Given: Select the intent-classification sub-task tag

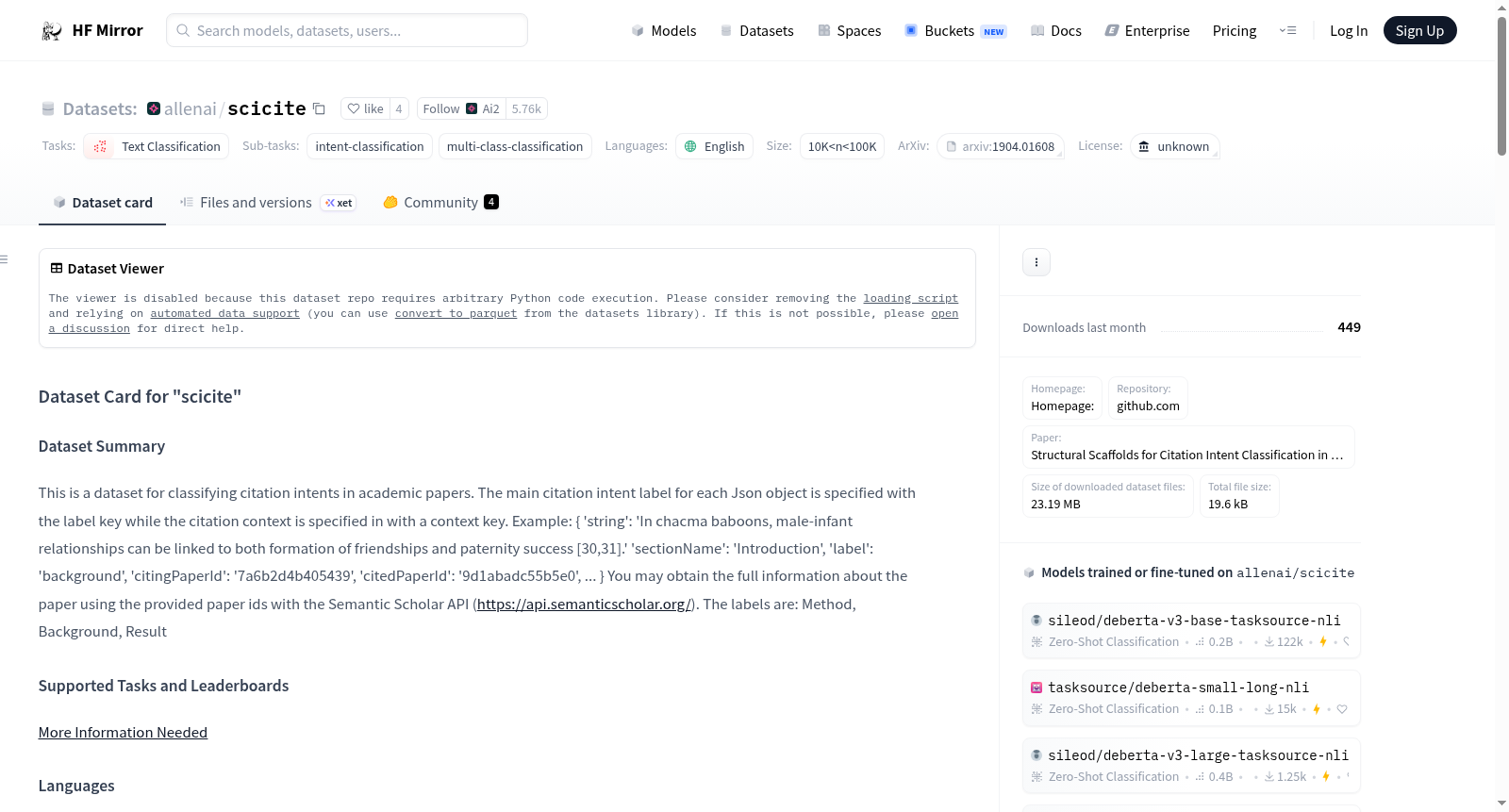Looking at the screenshot, I should 370,146.
